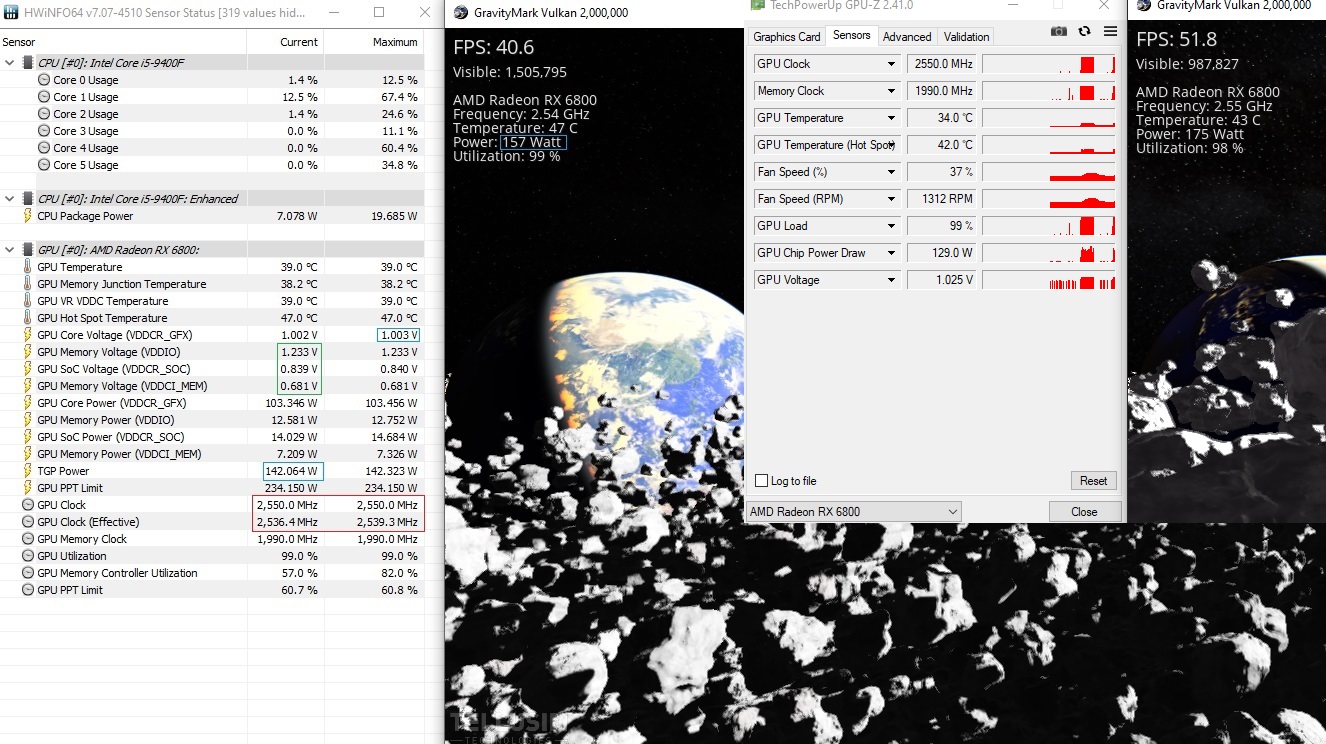Screen dimensions: 1326x744
Task: Click the Reset button in GPU-Z
Action: 1093,481
